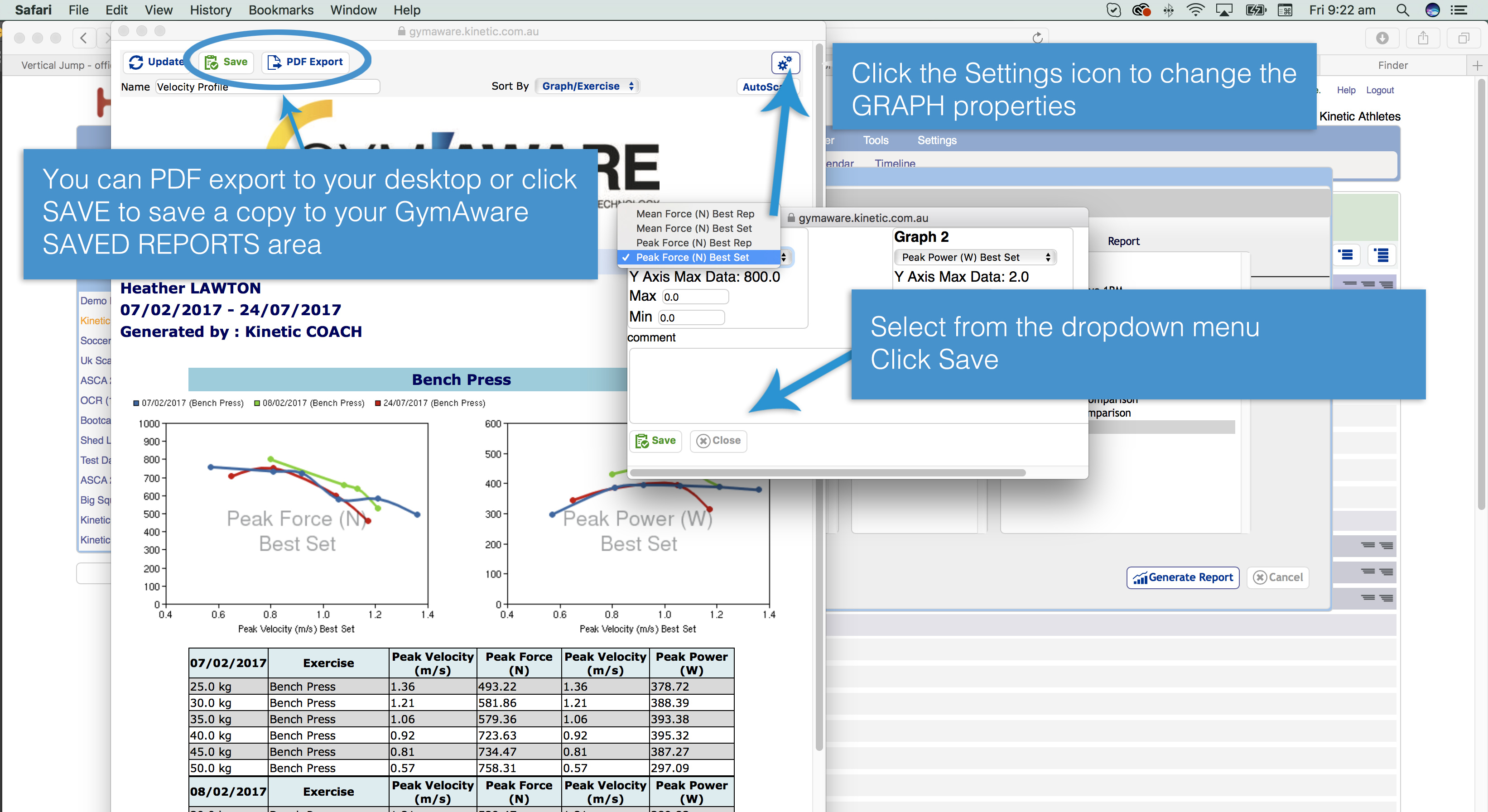Click Safari show tabs overview icon
1488x812 pixels.
1464,38
